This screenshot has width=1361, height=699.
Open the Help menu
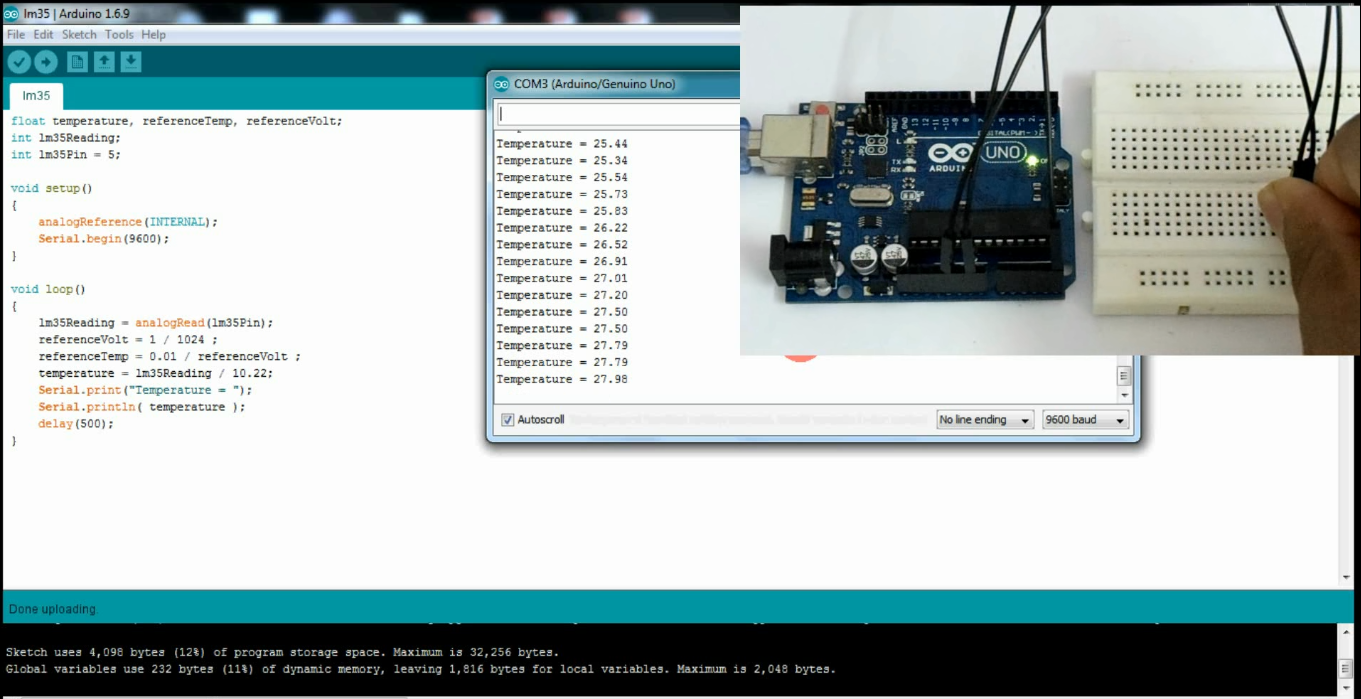[153, 34]
